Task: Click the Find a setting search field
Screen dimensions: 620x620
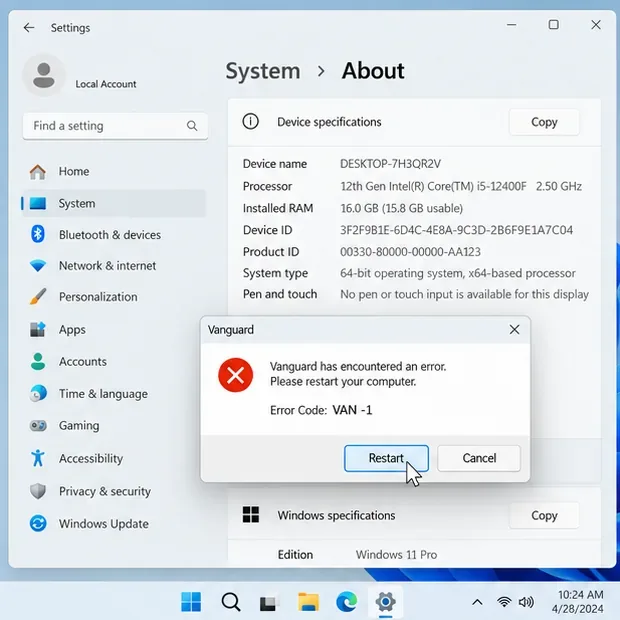Action: tap(115, 126)
